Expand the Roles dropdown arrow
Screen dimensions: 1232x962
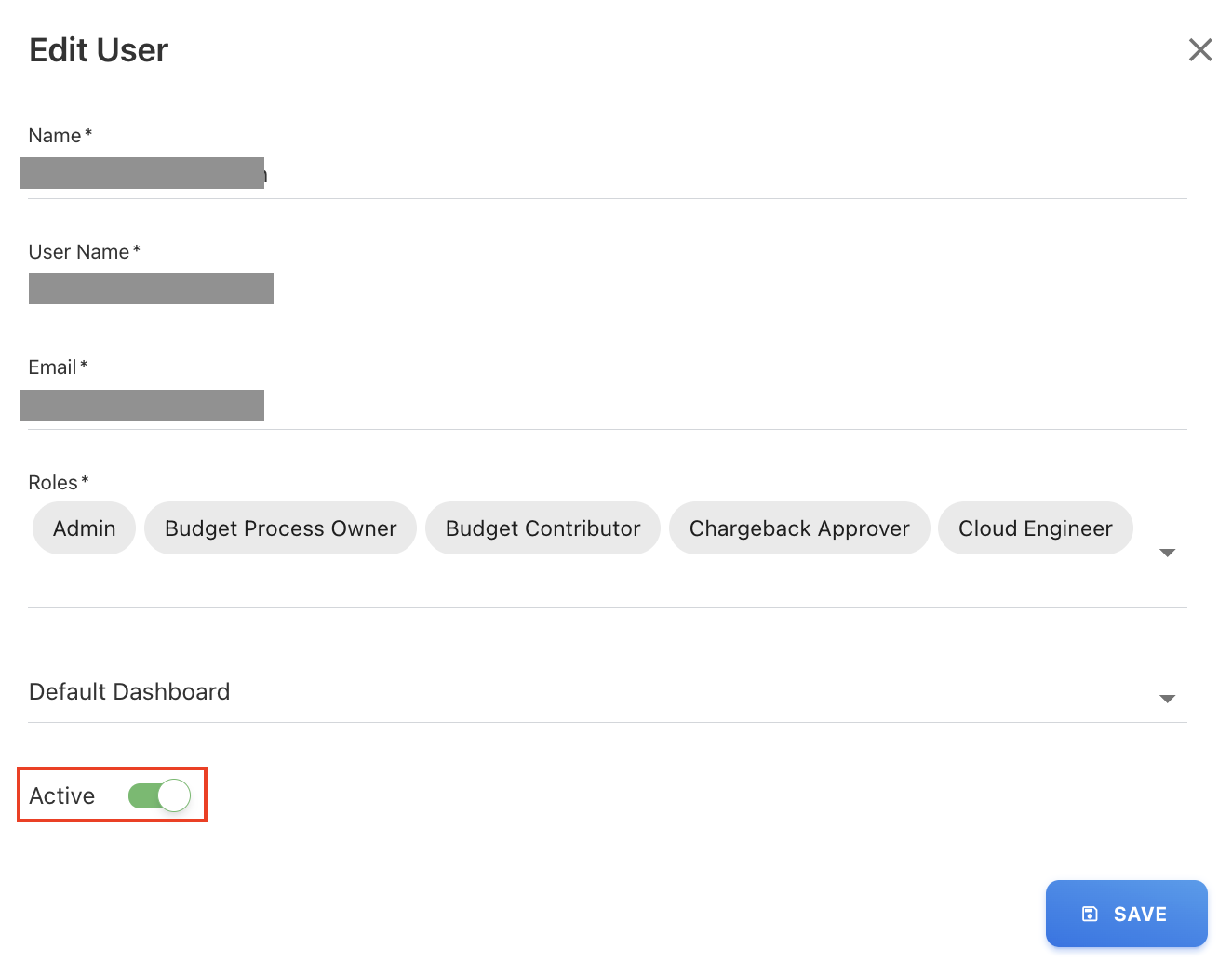click(1167, 553)
